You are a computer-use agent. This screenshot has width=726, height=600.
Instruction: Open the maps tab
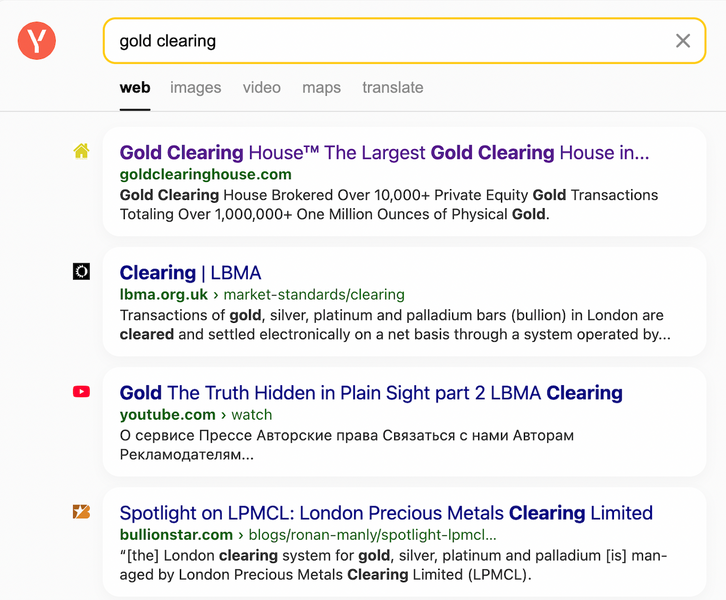tap(321, 87)
